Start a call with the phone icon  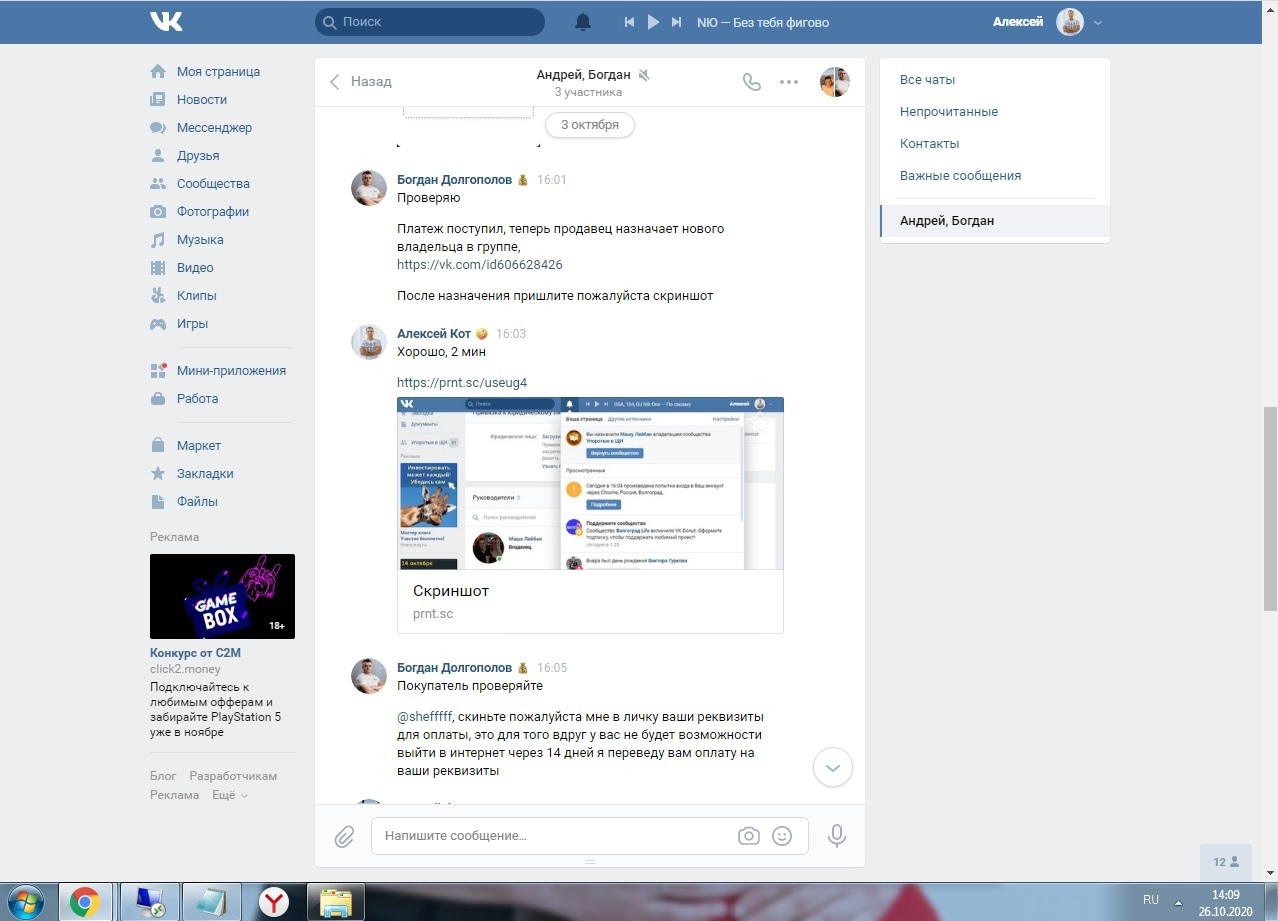(752, 82)
